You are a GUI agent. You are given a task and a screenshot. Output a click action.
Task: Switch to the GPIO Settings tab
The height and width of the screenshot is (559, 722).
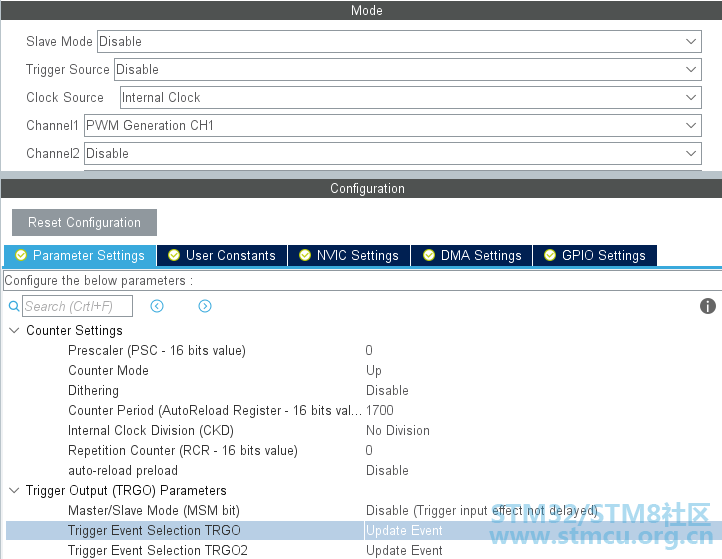click(595, 256)
